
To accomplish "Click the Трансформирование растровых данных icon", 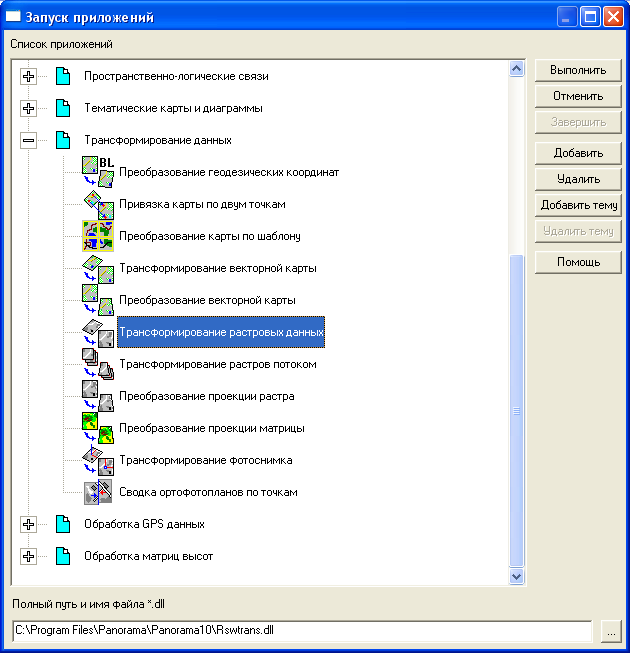I will [98, 332].
